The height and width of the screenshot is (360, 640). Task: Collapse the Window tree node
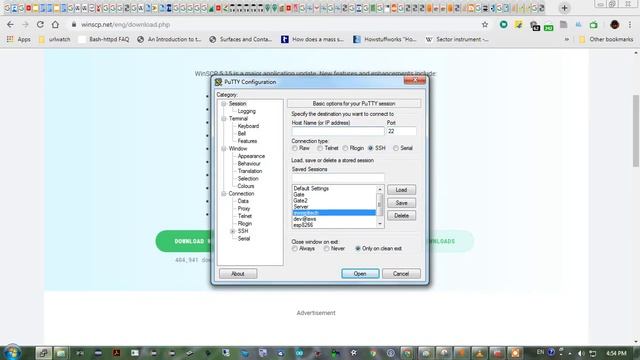pyautogui.click(x=224, y=149)
